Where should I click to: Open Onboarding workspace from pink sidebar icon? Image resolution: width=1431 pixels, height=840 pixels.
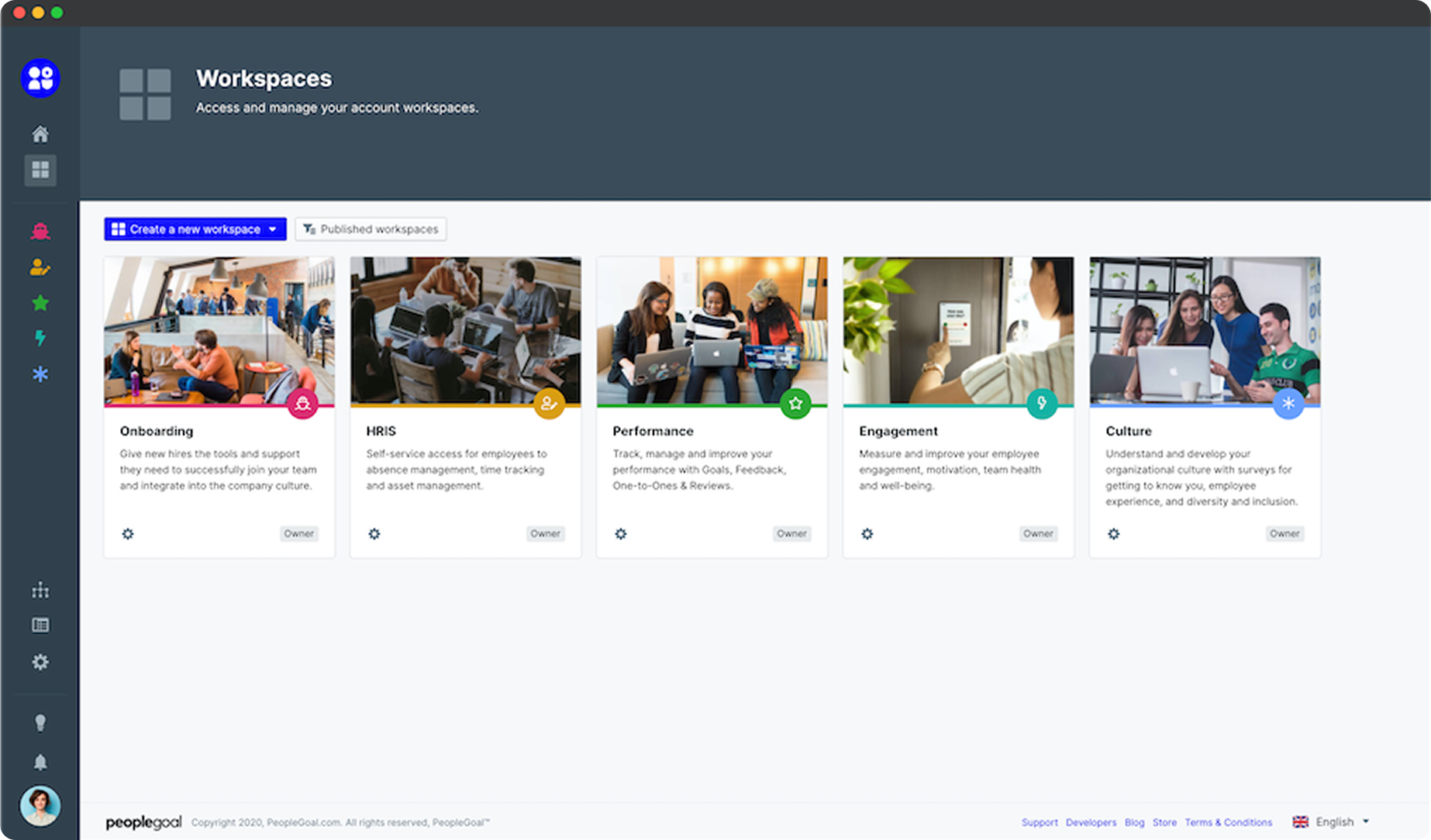(40, 231)
